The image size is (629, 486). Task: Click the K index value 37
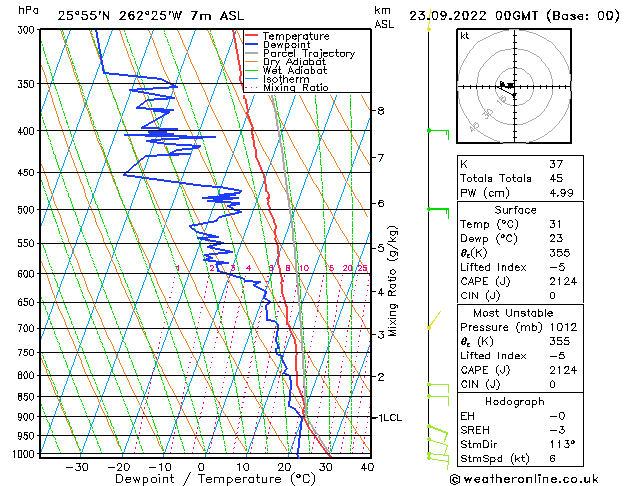[556, 164]
